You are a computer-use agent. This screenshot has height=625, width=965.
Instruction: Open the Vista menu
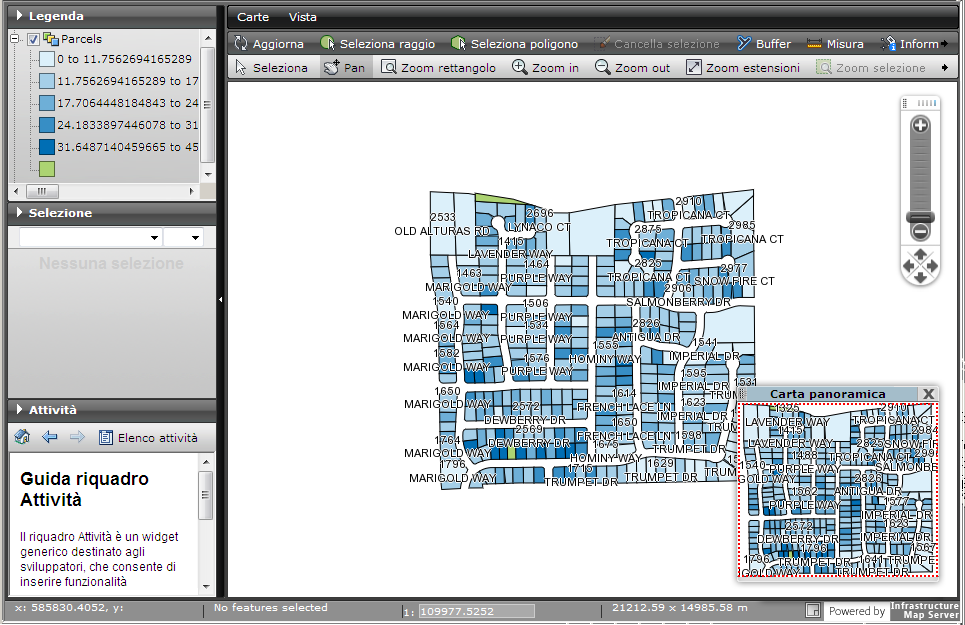[303, 17]
